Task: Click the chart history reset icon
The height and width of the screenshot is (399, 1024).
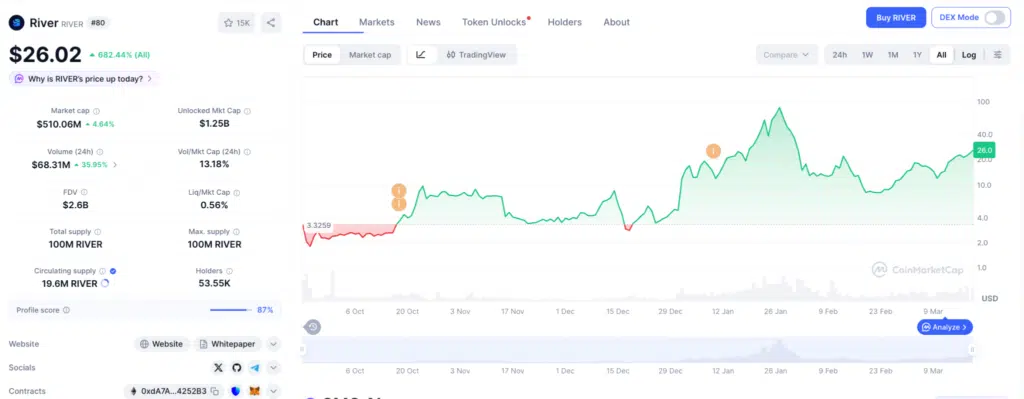Action: pyautogui.click(x=313, y=327)
